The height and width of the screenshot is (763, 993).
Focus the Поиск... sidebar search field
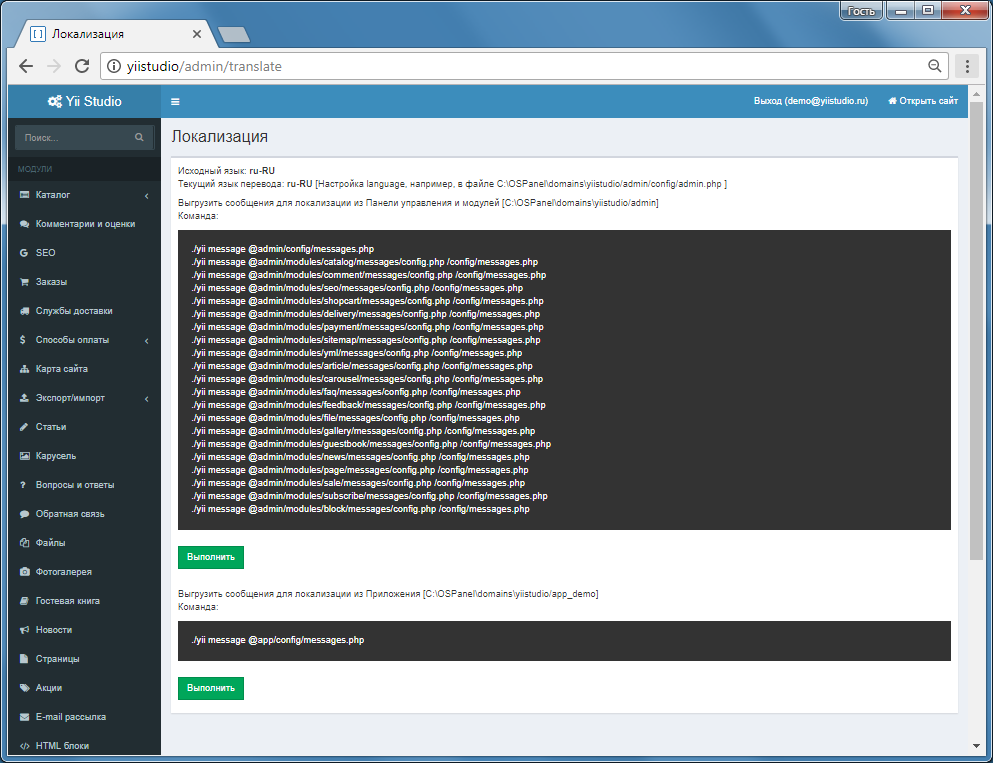77,137
